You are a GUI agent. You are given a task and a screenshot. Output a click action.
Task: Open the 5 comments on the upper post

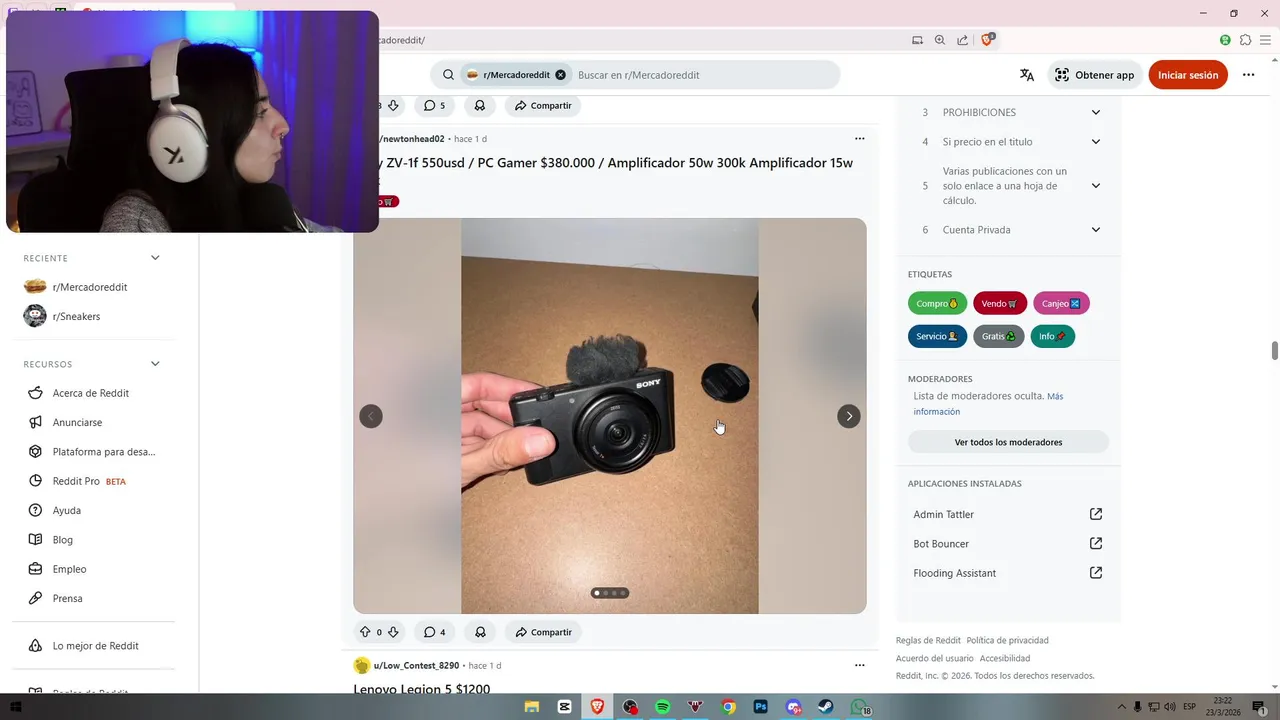[x=434, y=105]
